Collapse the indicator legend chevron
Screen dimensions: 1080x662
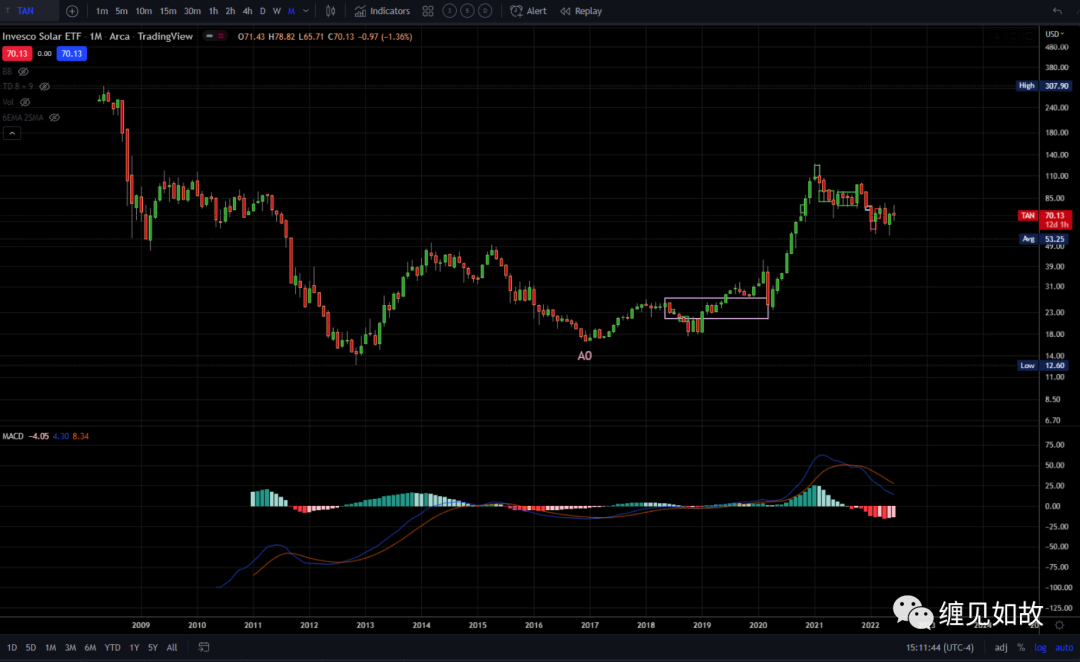pos(12,133)
